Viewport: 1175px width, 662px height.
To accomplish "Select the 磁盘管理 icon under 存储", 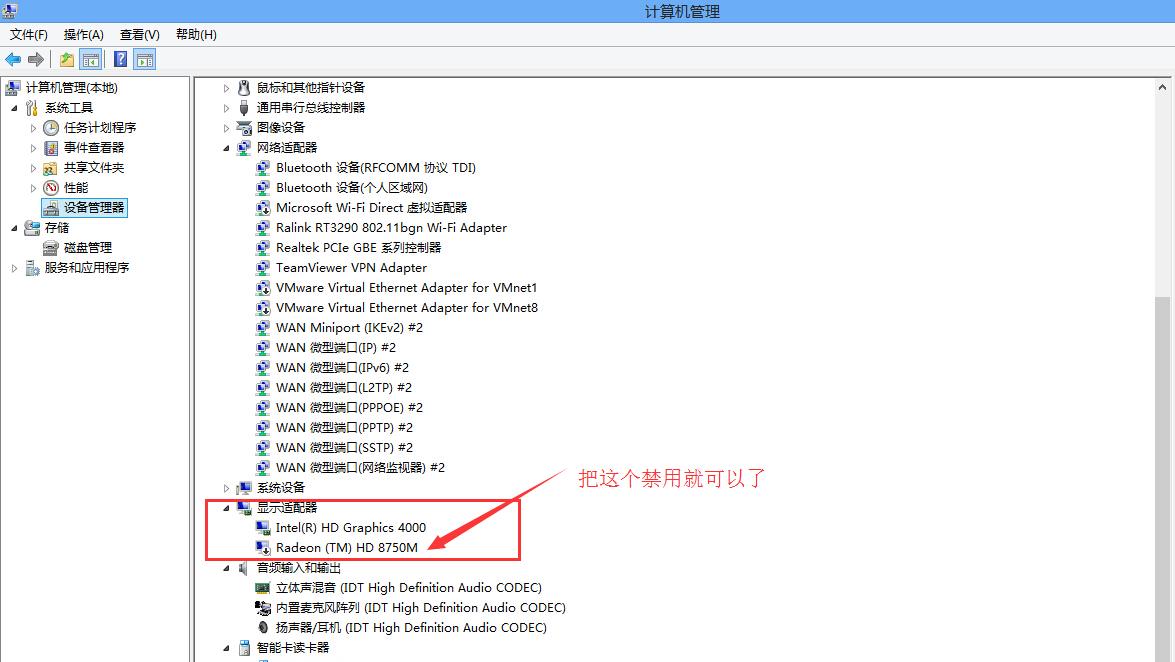I will [82, 247].
